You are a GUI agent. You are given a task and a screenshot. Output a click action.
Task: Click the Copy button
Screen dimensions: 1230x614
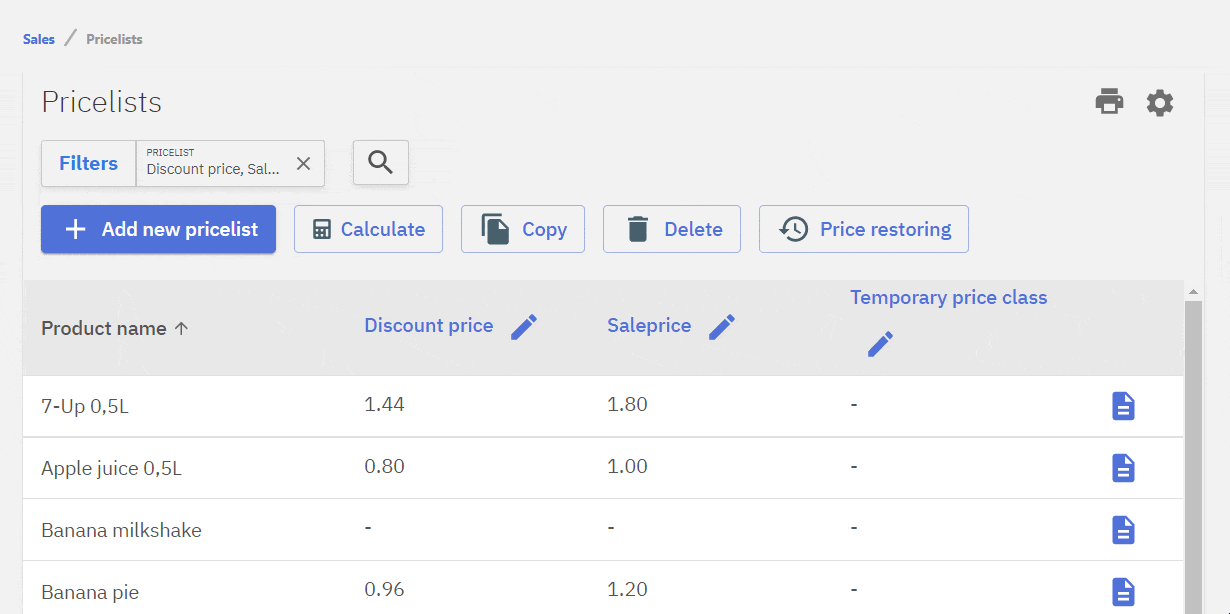522,229
